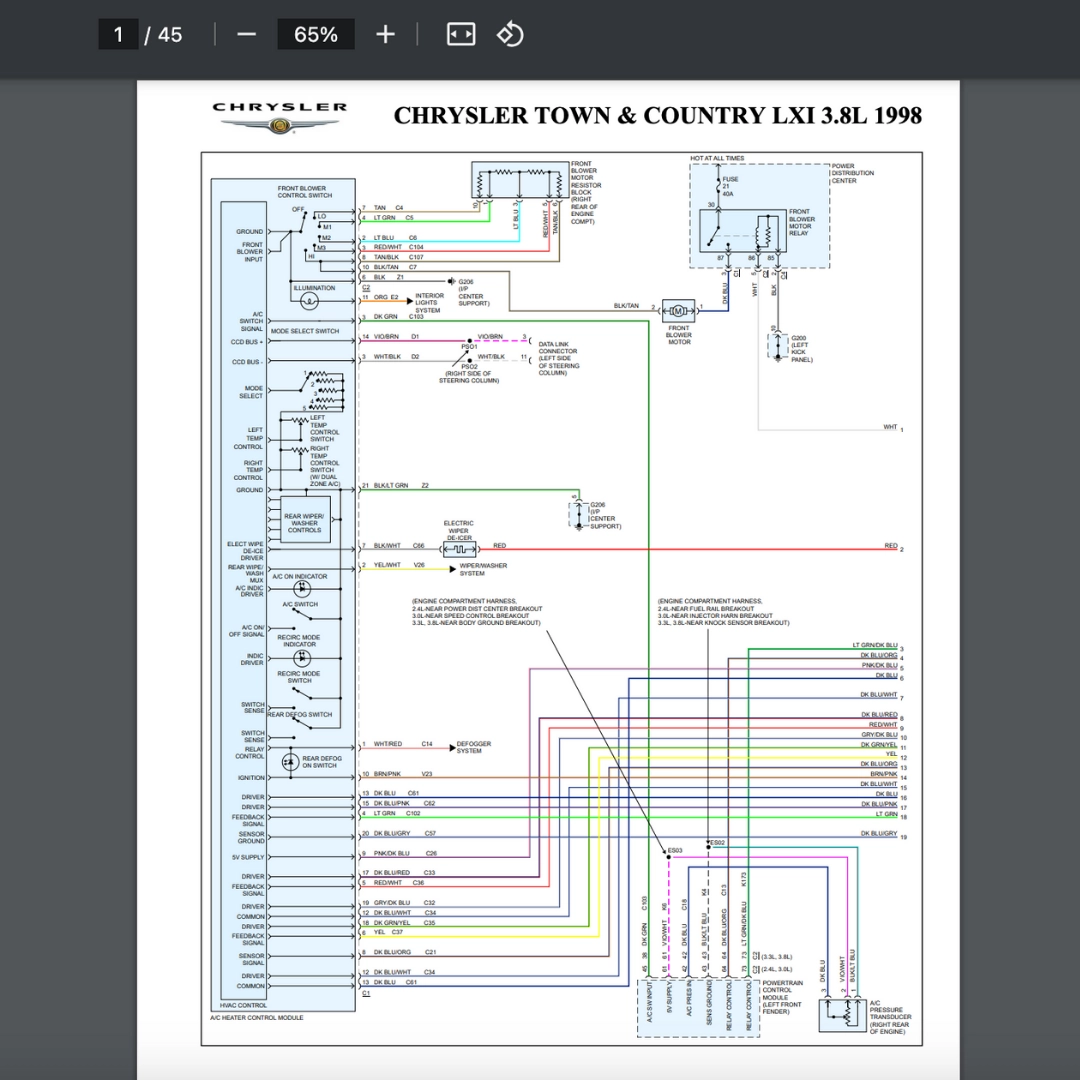
Task: Click the 'VIO/BRN D1' wire label
Action: pyautogui.click(x=396, y=337)
